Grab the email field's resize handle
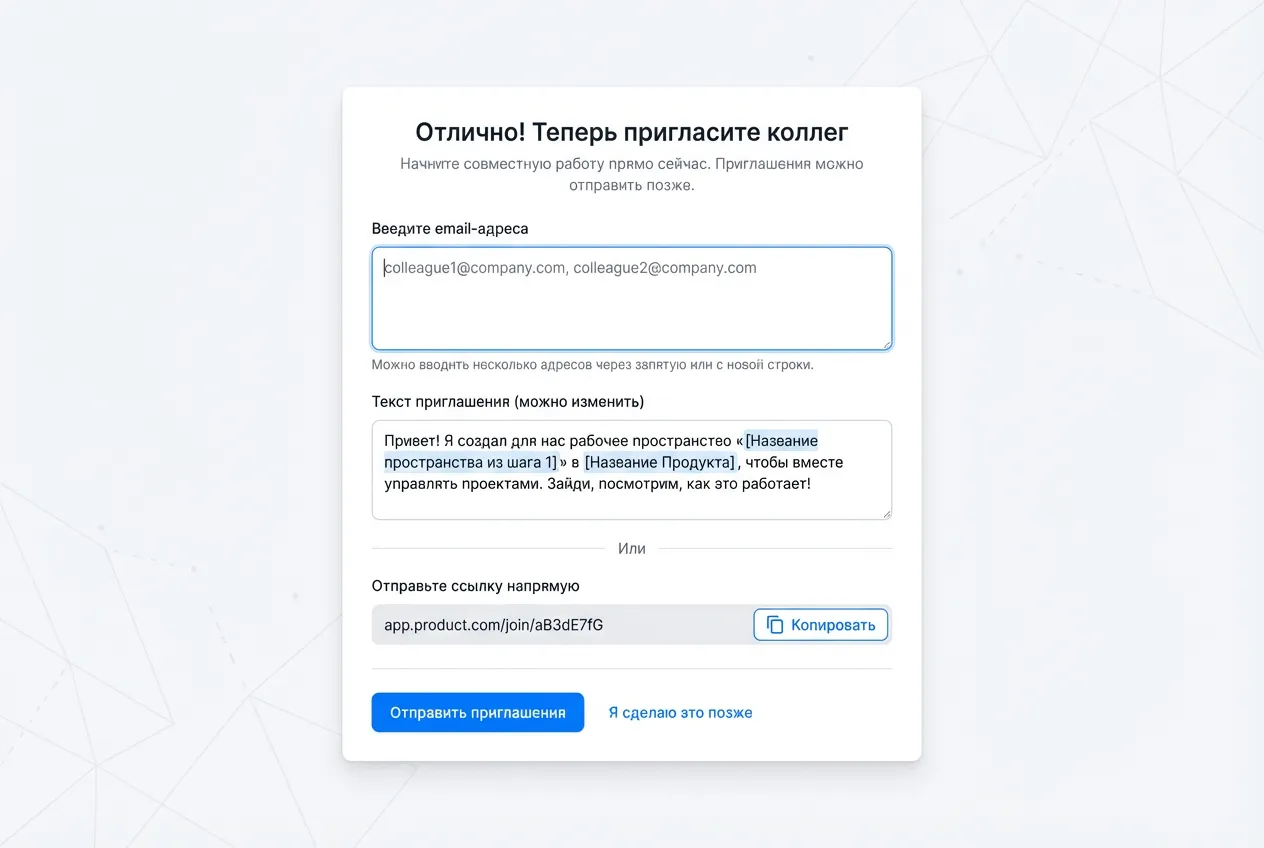The image size is (1264, 848). click(885, 343)
